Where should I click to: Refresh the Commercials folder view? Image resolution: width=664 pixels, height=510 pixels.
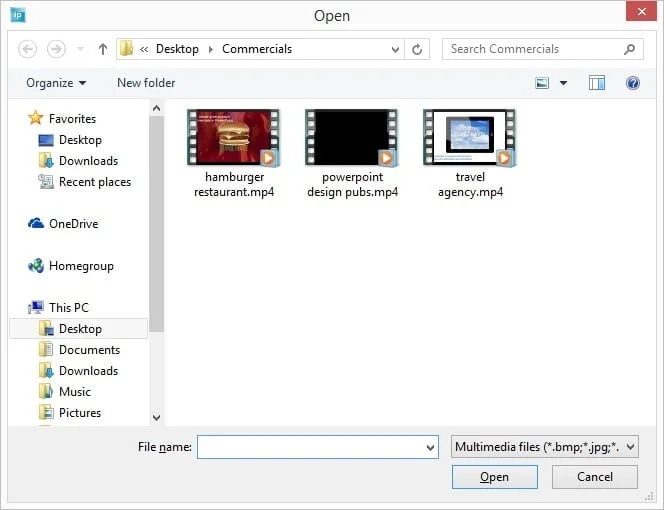(417, 50)
